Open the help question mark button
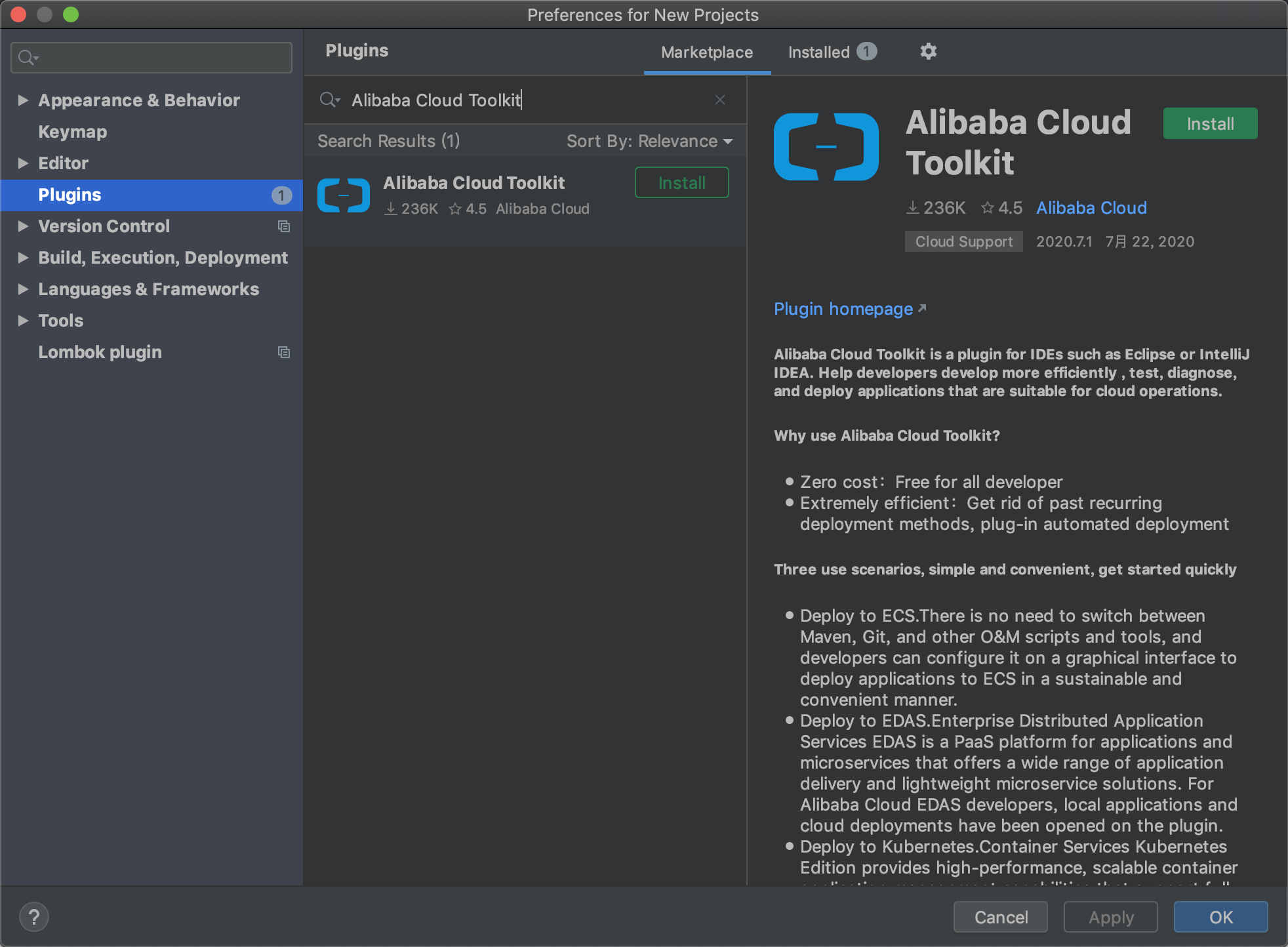1288x947 pixels. 34,917
